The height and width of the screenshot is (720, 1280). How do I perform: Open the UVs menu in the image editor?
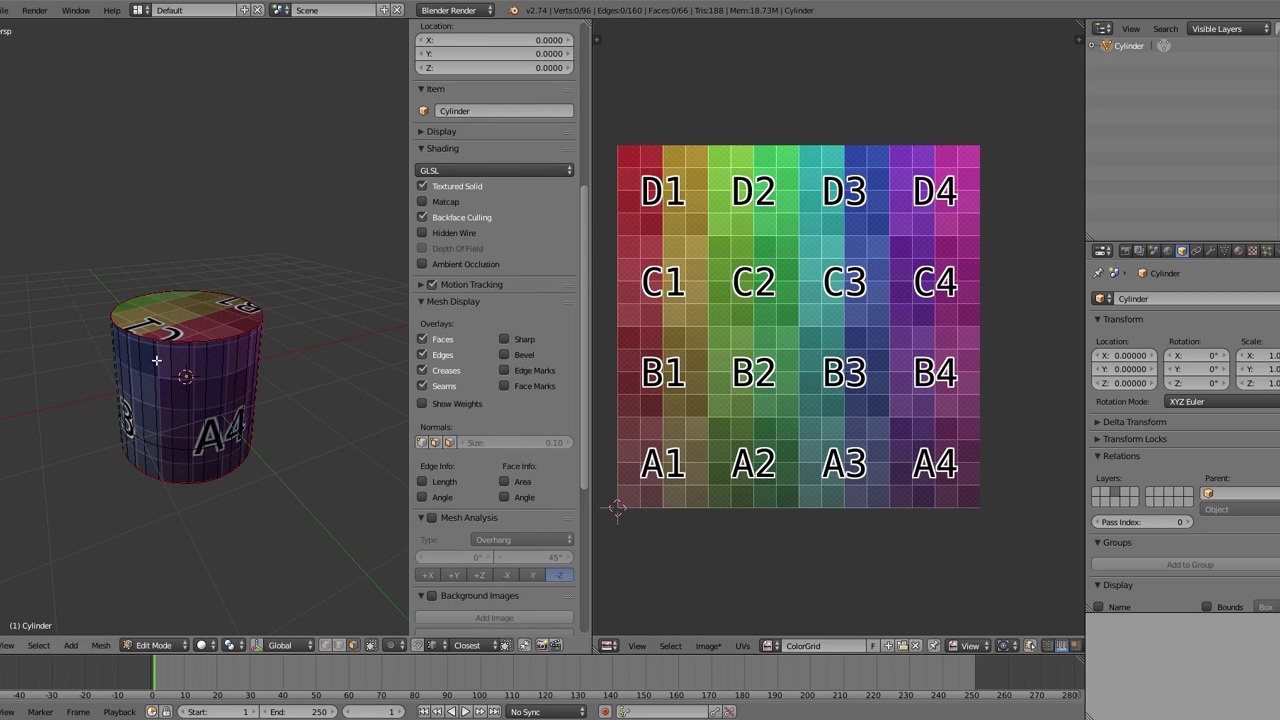742,645
